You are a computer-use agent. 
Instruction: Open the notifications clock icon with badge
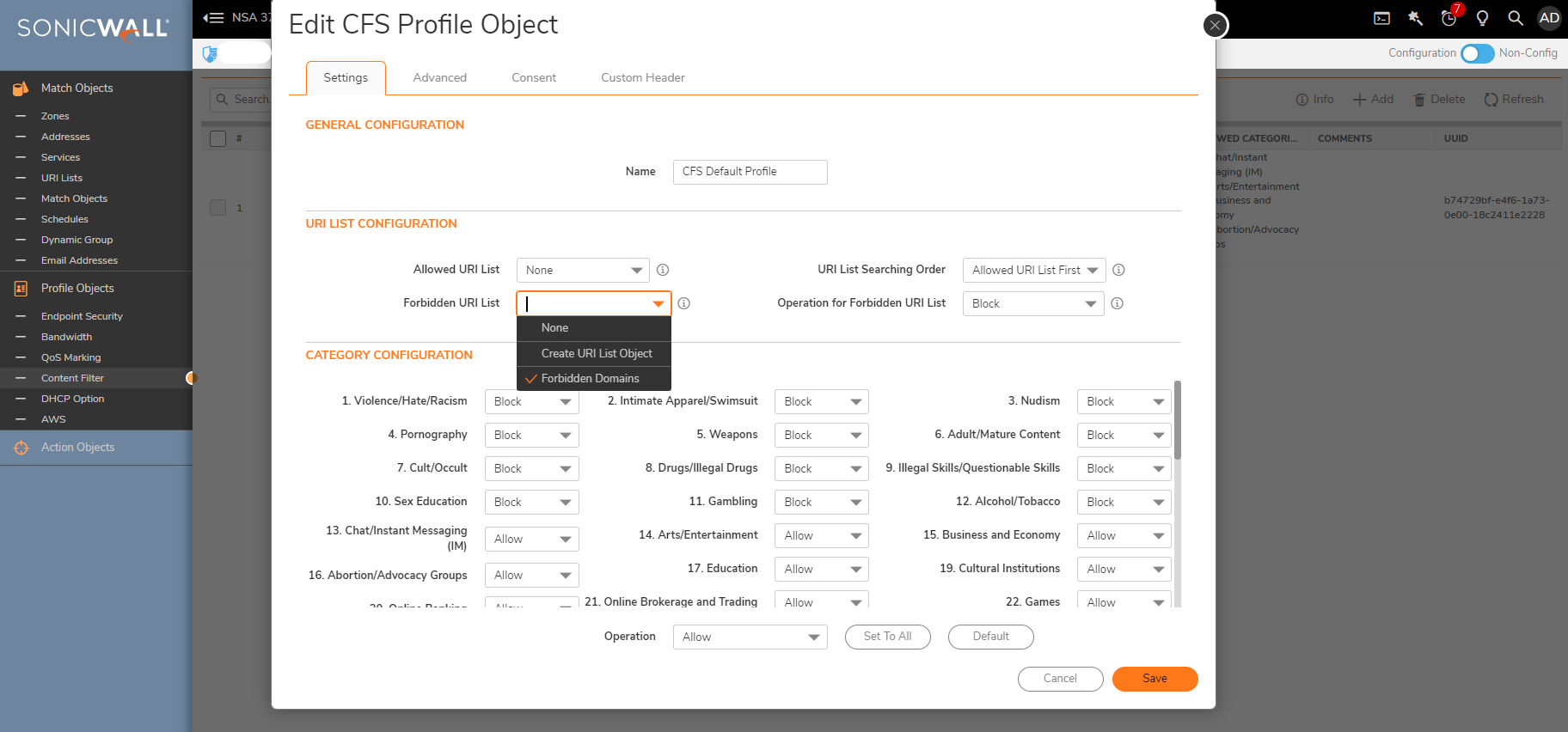pos(1449,18)
